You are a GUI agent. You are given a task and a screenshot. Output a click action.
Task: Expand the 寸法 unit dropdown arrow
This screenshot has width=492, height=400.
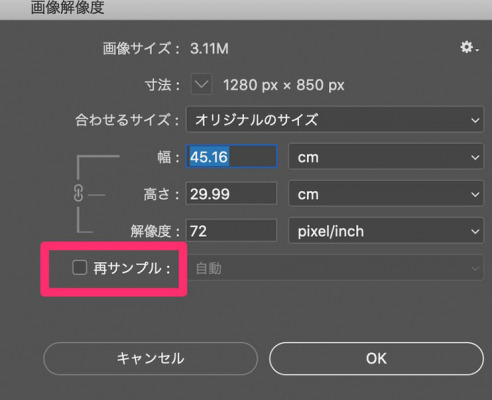tap(202, 84)
